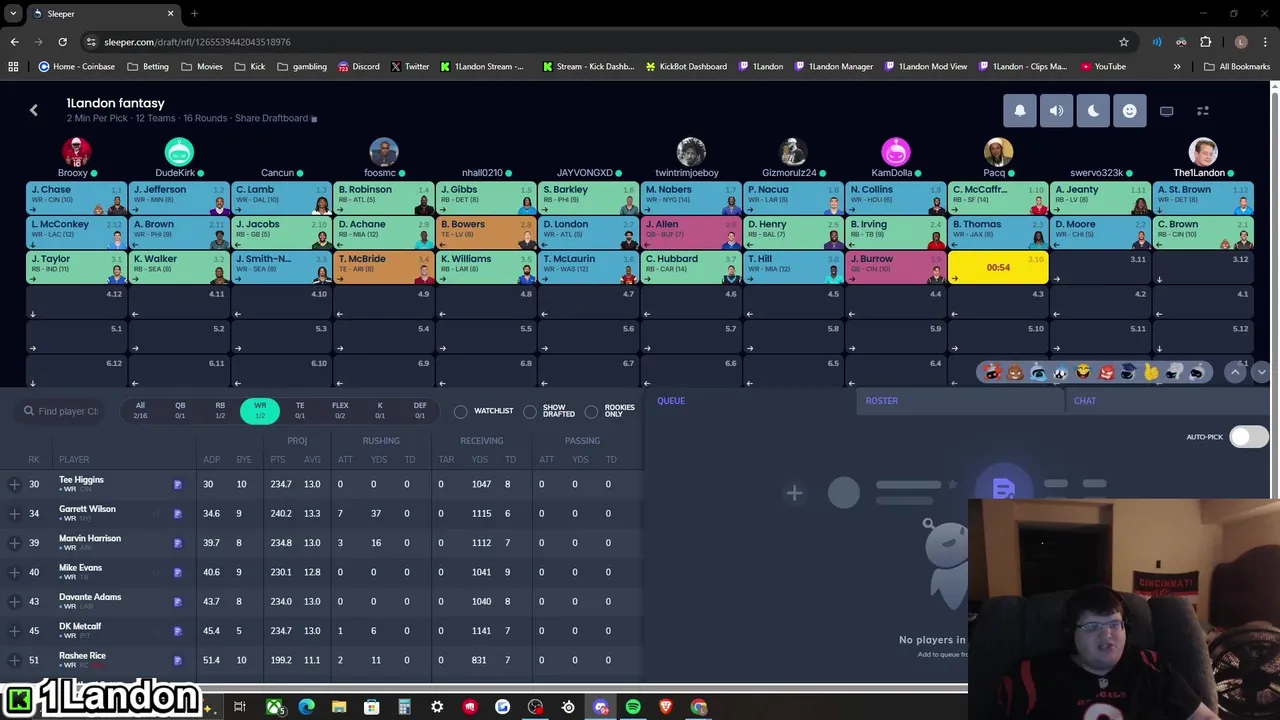Open the Betting bookmarks folder
Viewport: 1280px width, 720px height.
click(148, 67)
